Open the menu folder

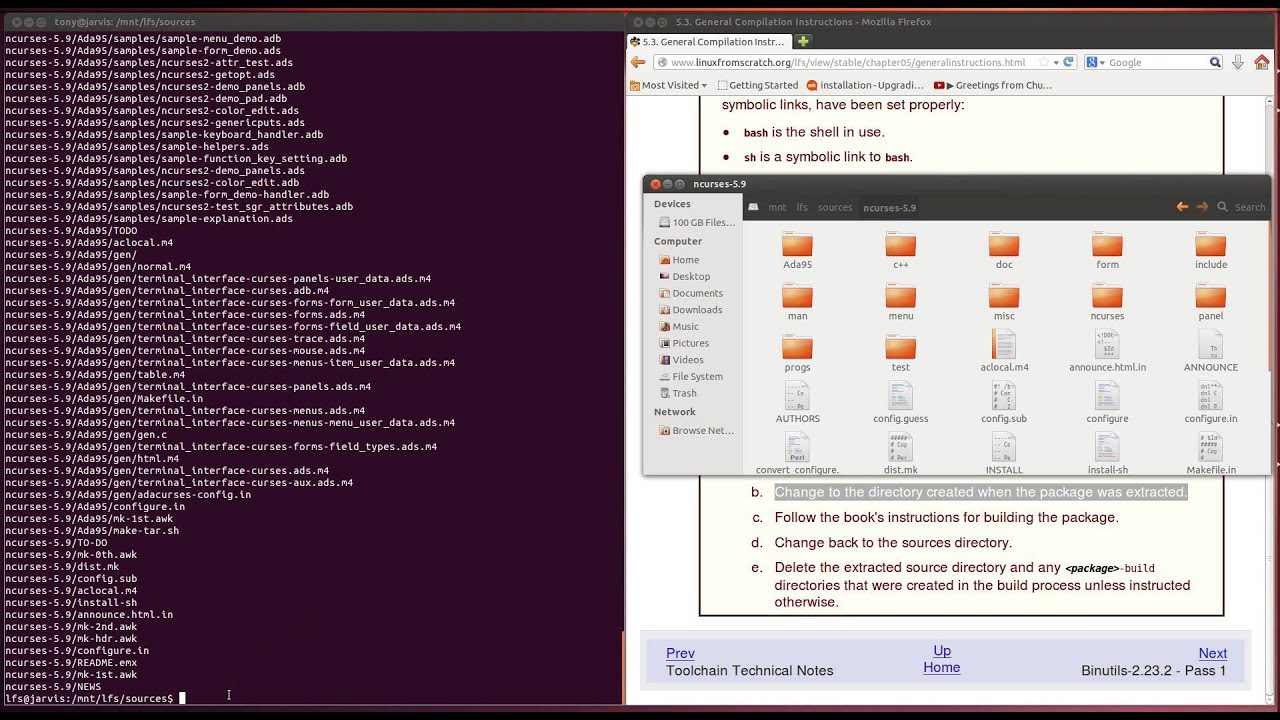click(x=900, y=301)
